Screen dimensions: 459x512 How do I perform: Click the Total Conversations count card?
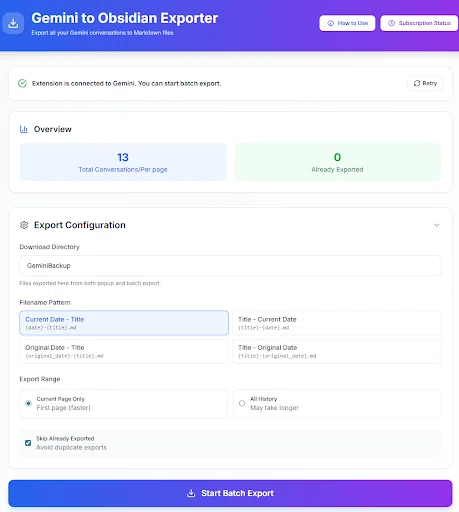pyautogui.click(x=123, y=162)
